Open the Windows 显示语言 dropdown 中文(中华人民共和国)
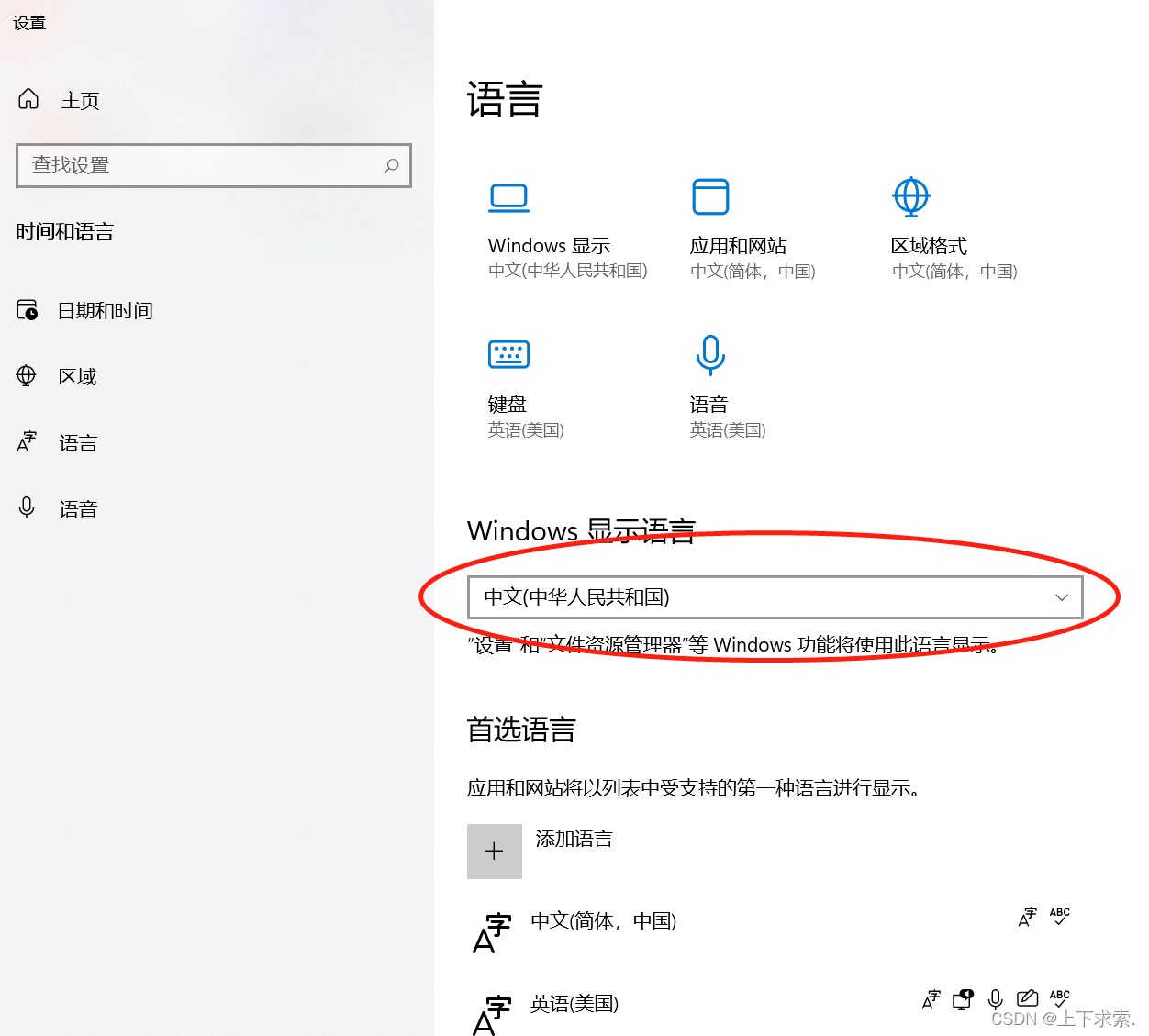This screenshot has height=1036, width=1149. pos(775,597)
